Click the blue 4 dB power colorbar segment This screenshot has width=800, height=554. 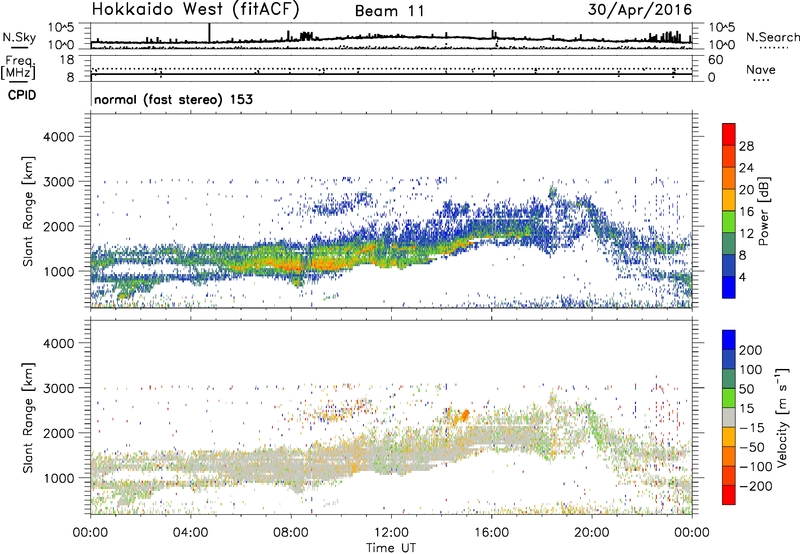729,287
